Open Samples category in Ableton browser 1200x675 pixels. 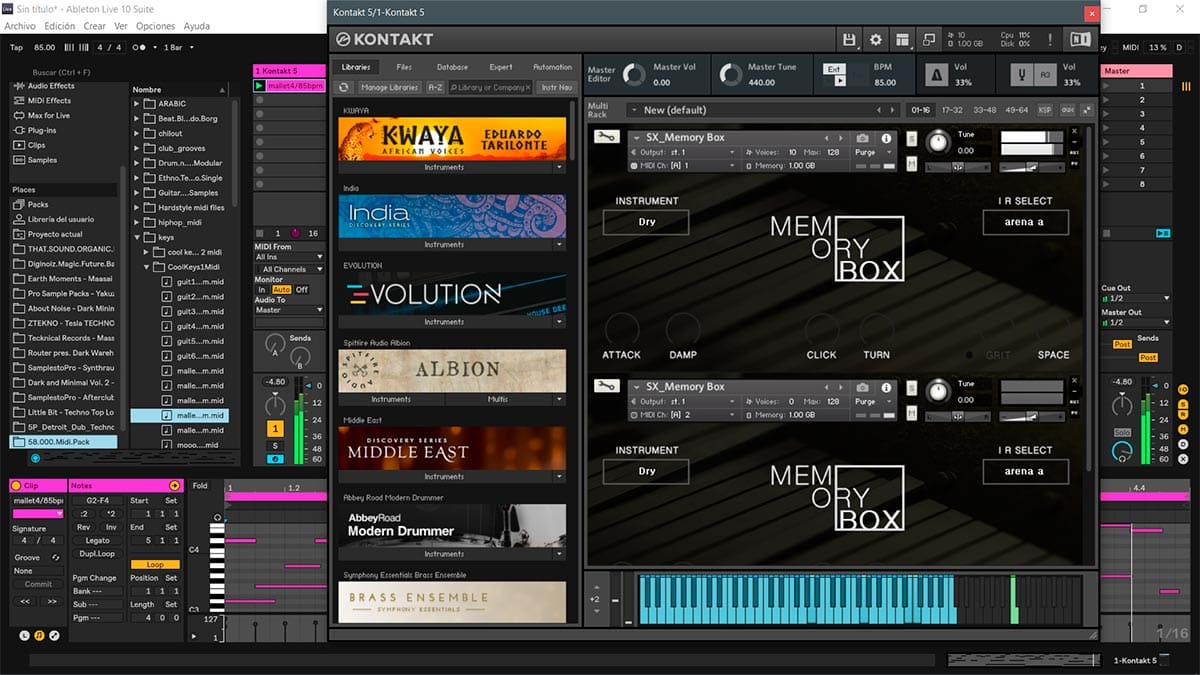(x=42, y=160)
